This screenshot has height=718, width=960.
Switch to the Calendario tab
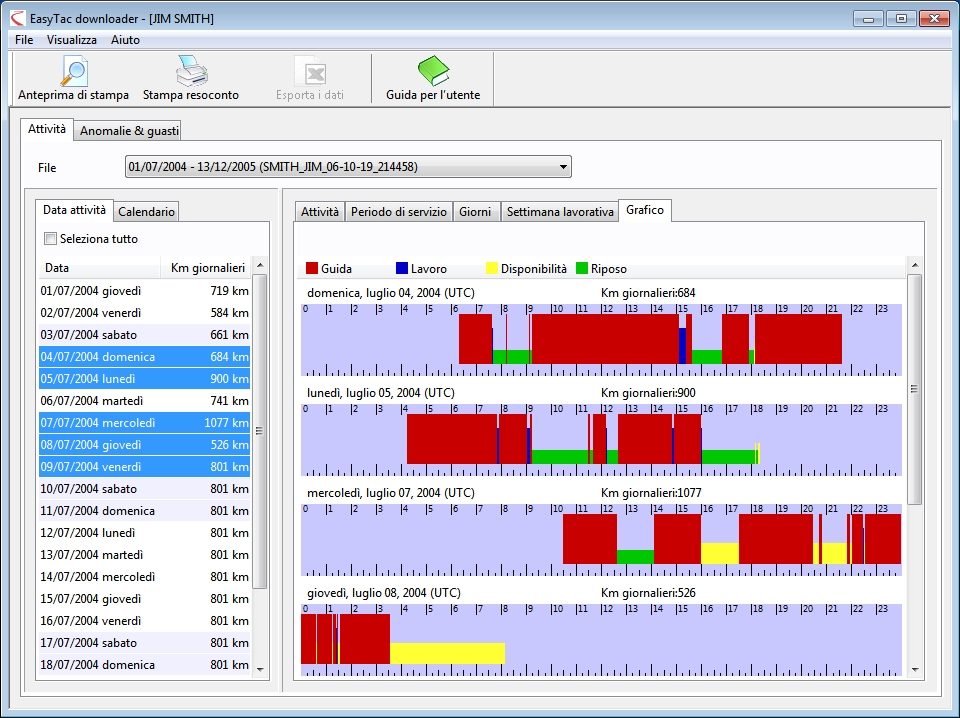(x=147, y=211)
